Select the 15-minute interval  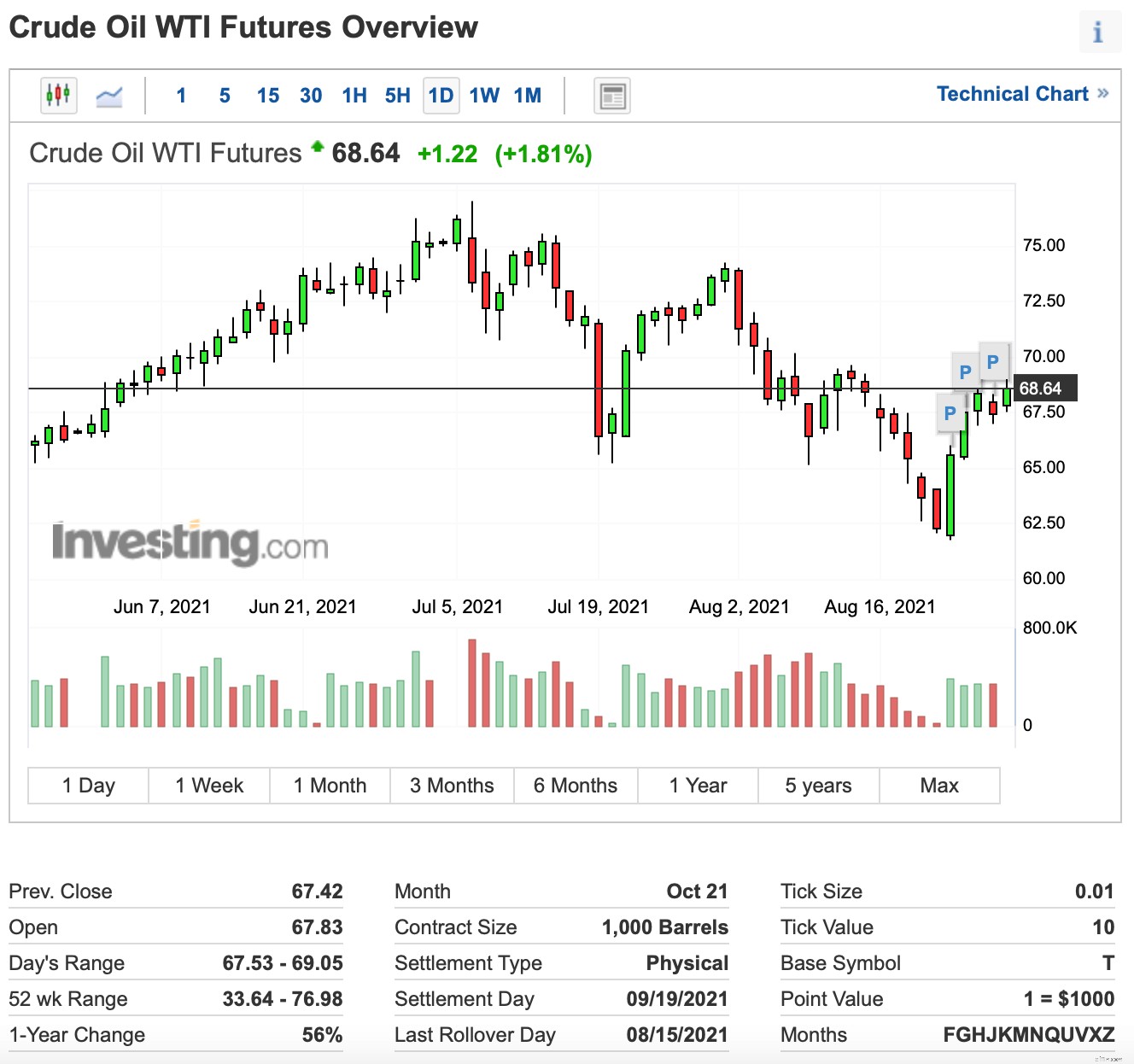coord(267,96)
